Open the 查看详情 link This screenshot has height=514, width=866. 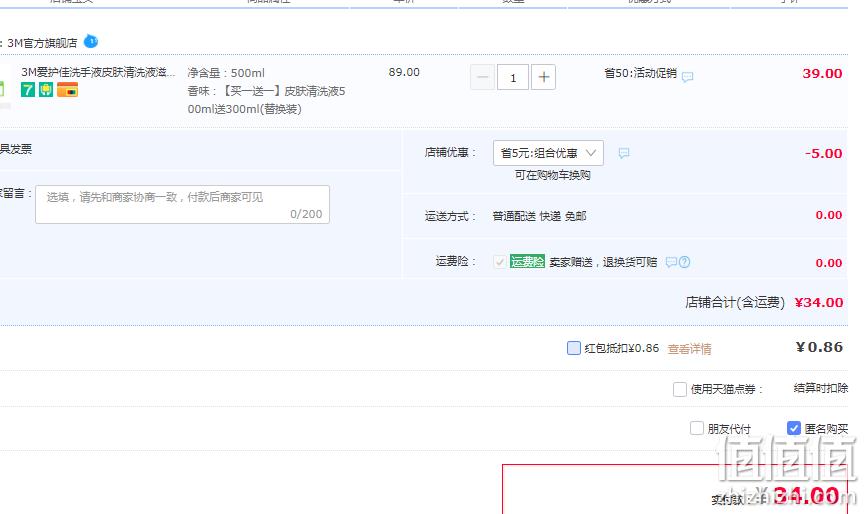(x=689, y=349)
